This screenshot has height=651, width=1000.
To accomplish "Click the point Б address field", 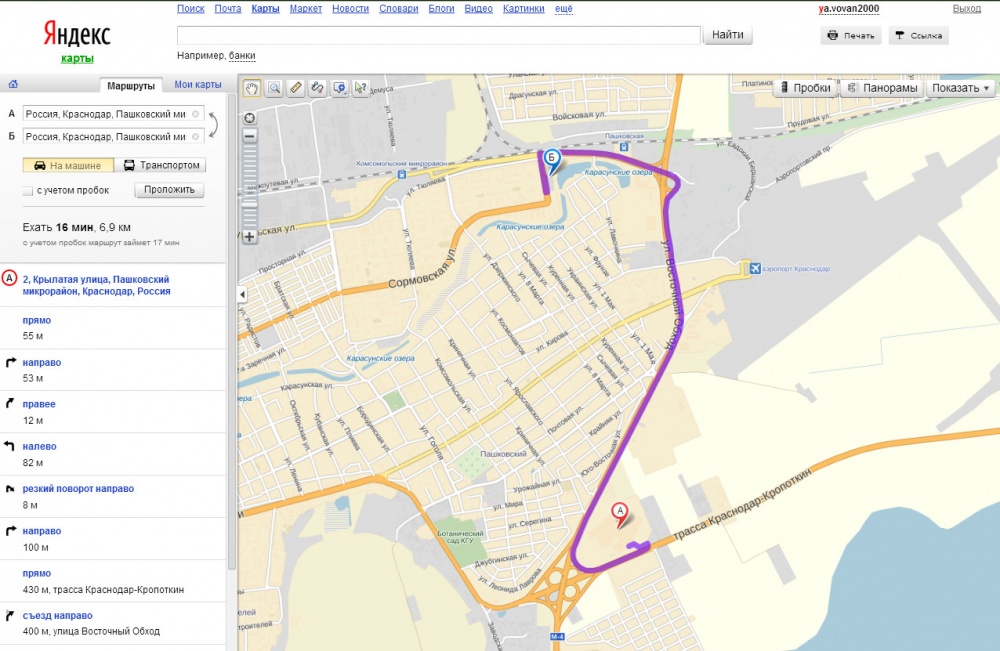I will (x=114, y=136).
